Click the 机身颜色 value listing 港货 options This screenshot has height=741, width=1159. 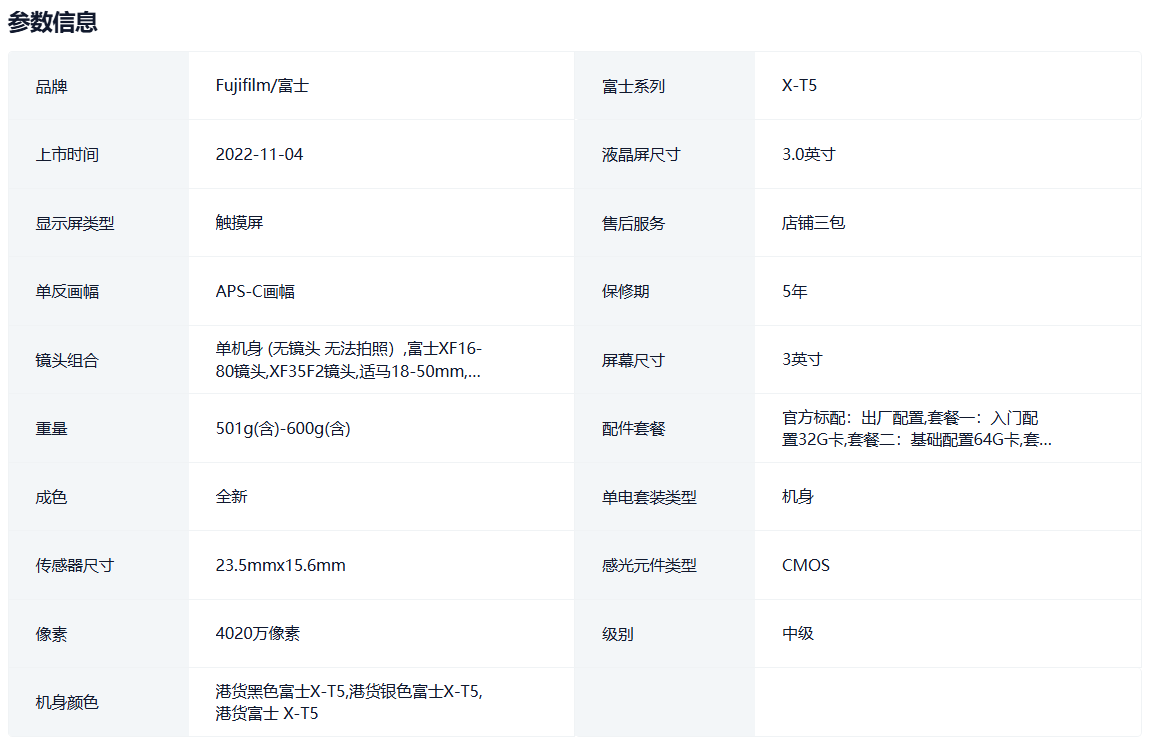pos(349,702)
